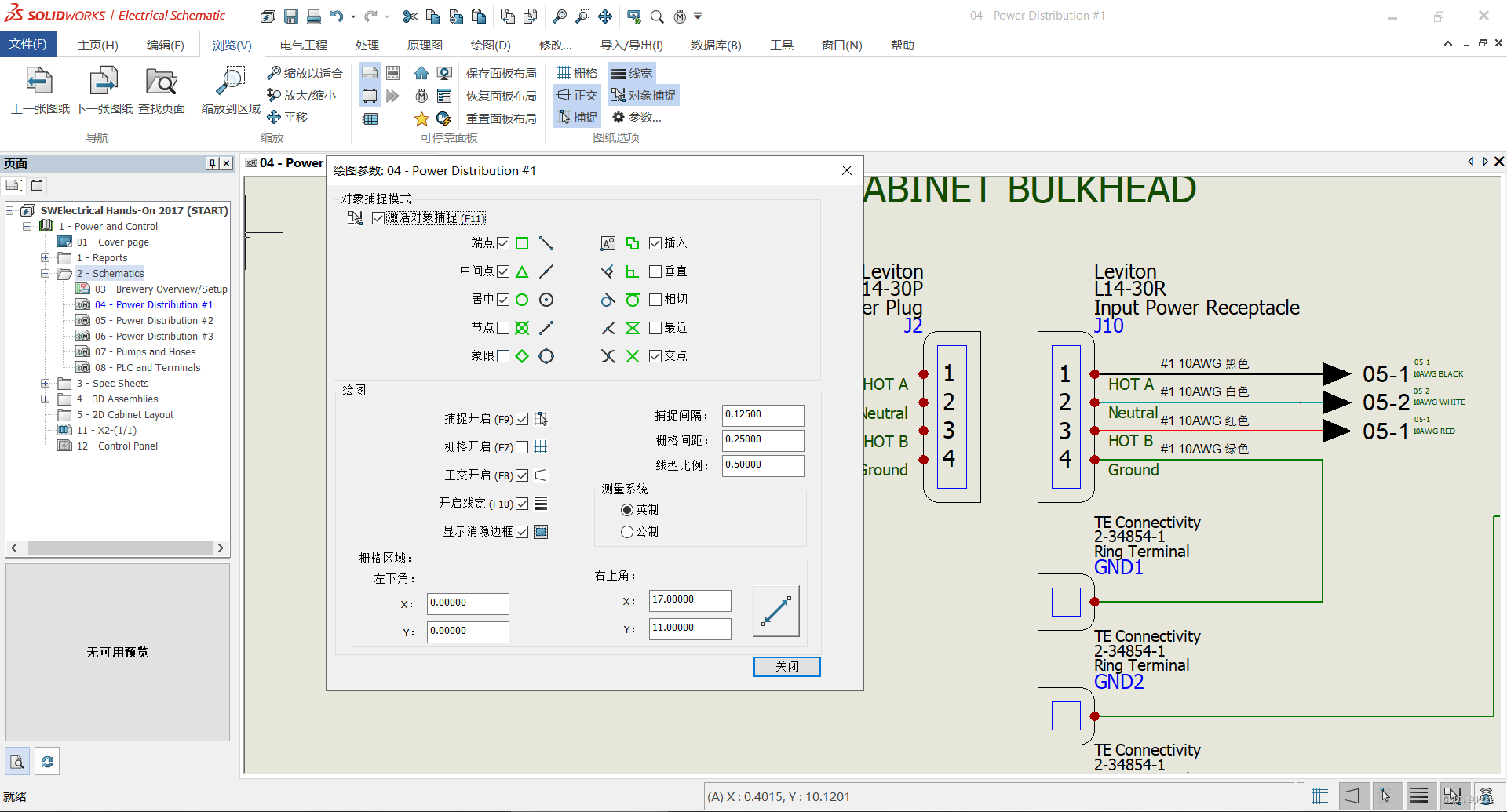Click the Undo arrow icon

point(337,16)
